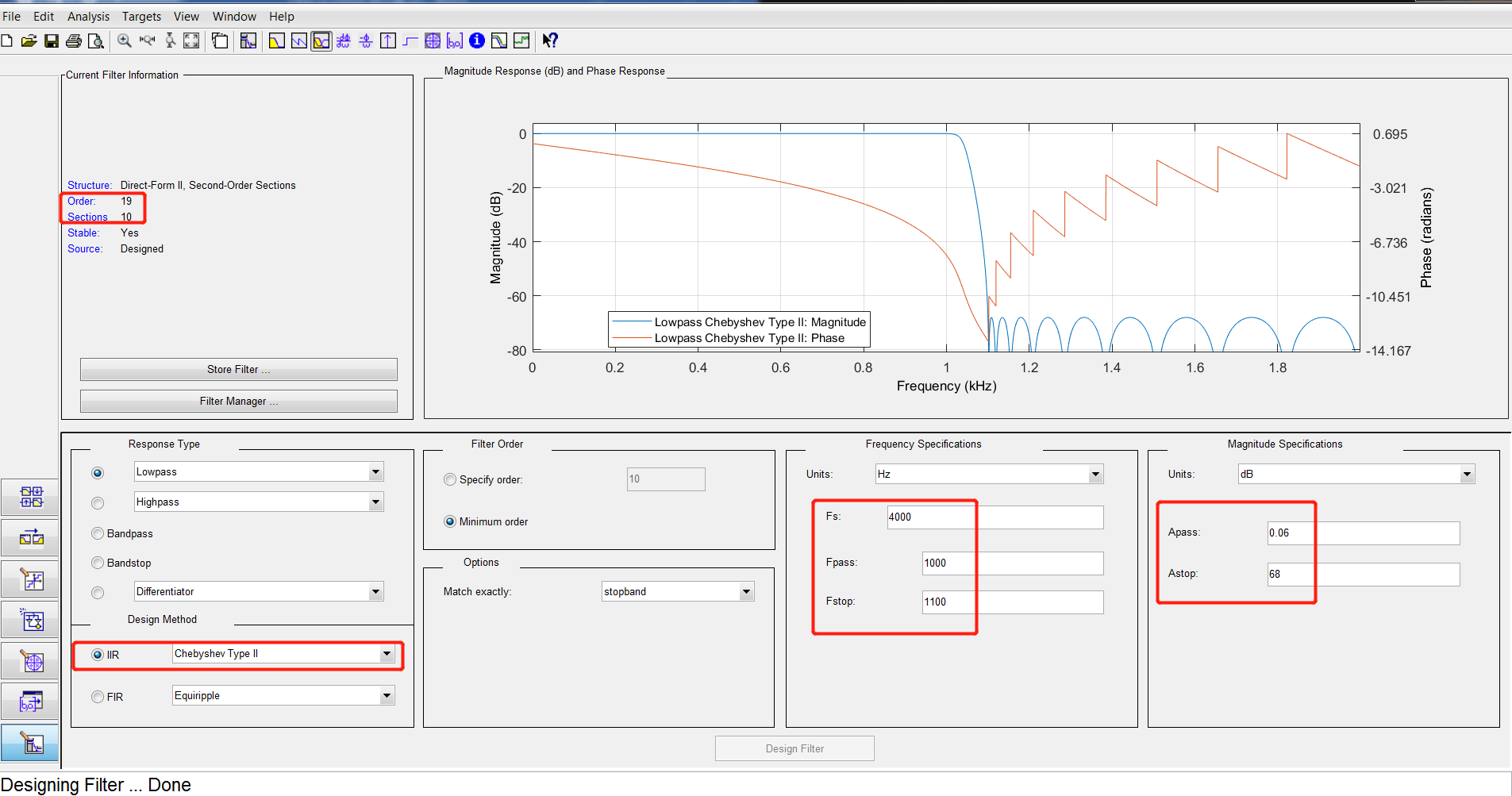Select the Design Filter sidebar panel
This screenshot has width=1512, height=796.
30,743
